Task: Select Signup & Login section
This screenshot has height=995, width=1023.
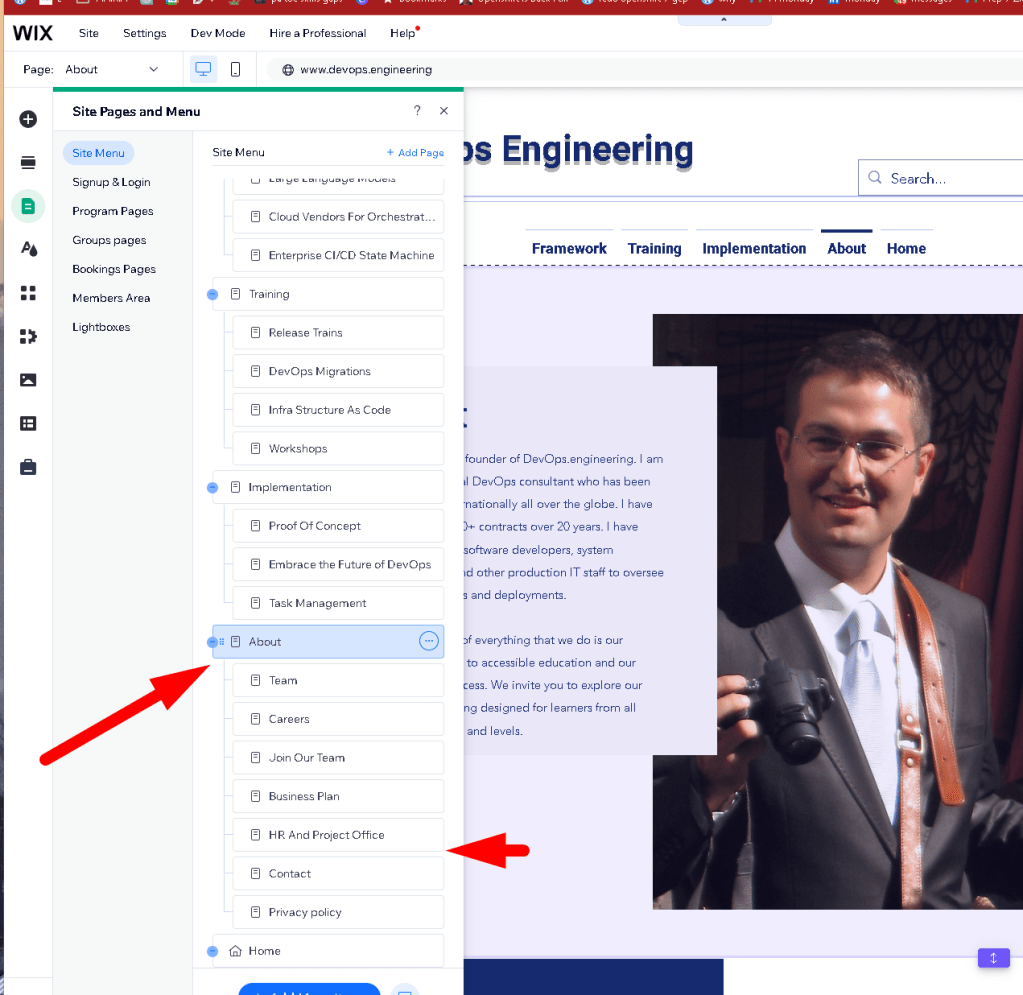Action: pyautogui.click(x=112, y=182)
